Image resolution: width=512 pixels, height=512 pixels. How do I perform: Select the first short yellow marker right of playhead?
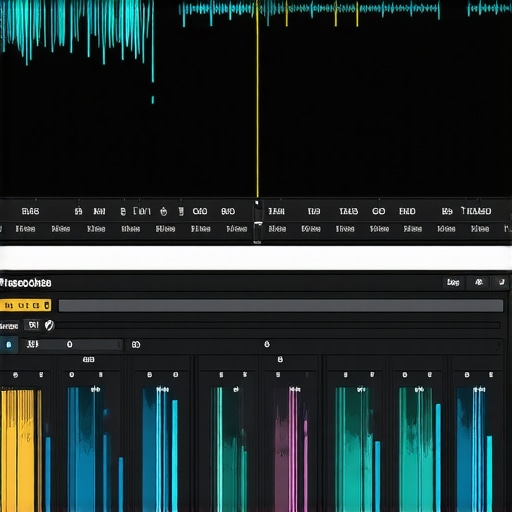click(286, 16)
